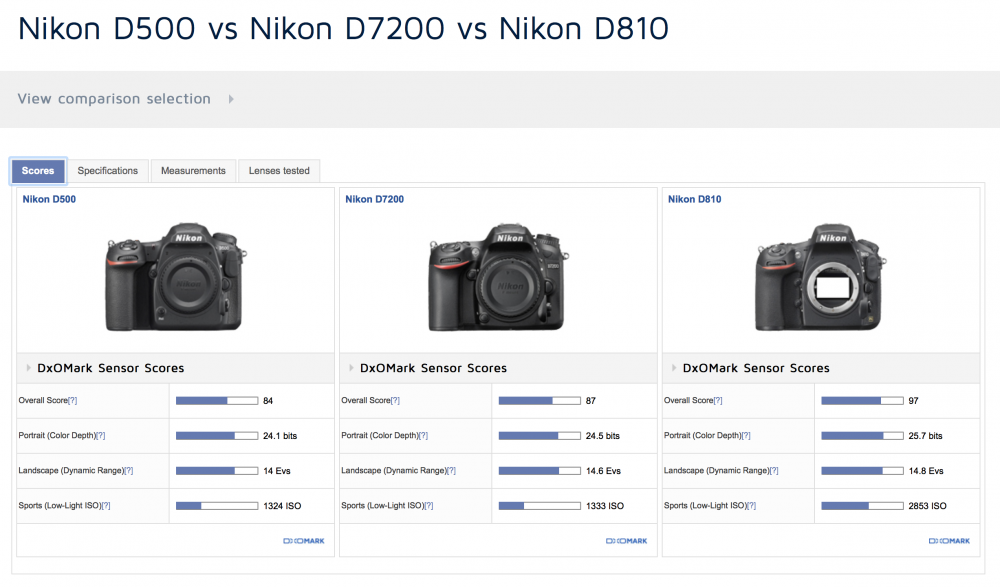Click the Nikon D500 Overall Score bar

tap(217, 401)
